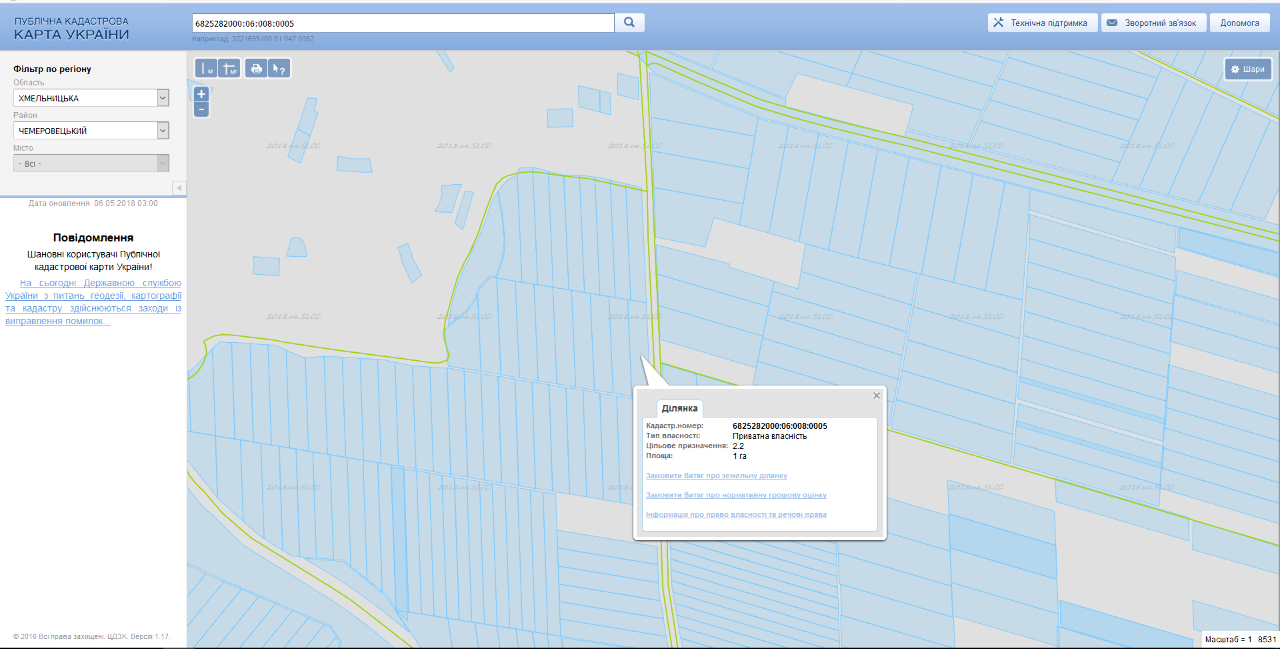Viewport: 1280px width, 649px height.
Task: Open Інформація про право власності link
Action: tap(736, 514)
